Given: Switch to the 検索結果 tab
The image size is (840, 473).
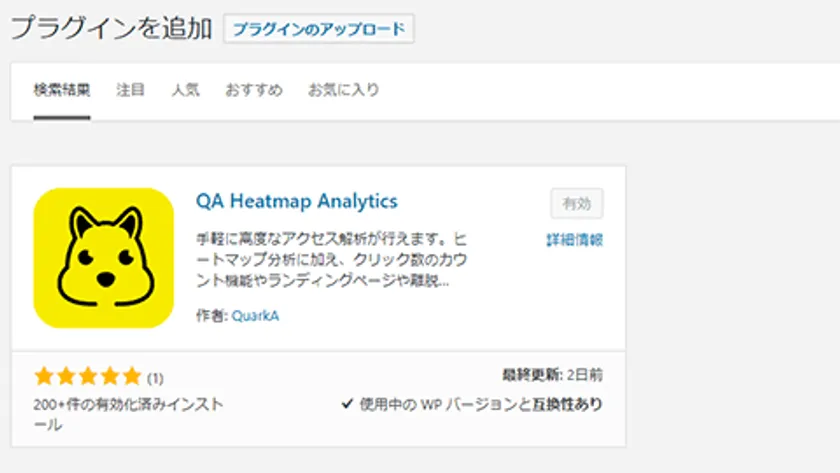Looking at the screenshot, I should (x=62, y=90).
